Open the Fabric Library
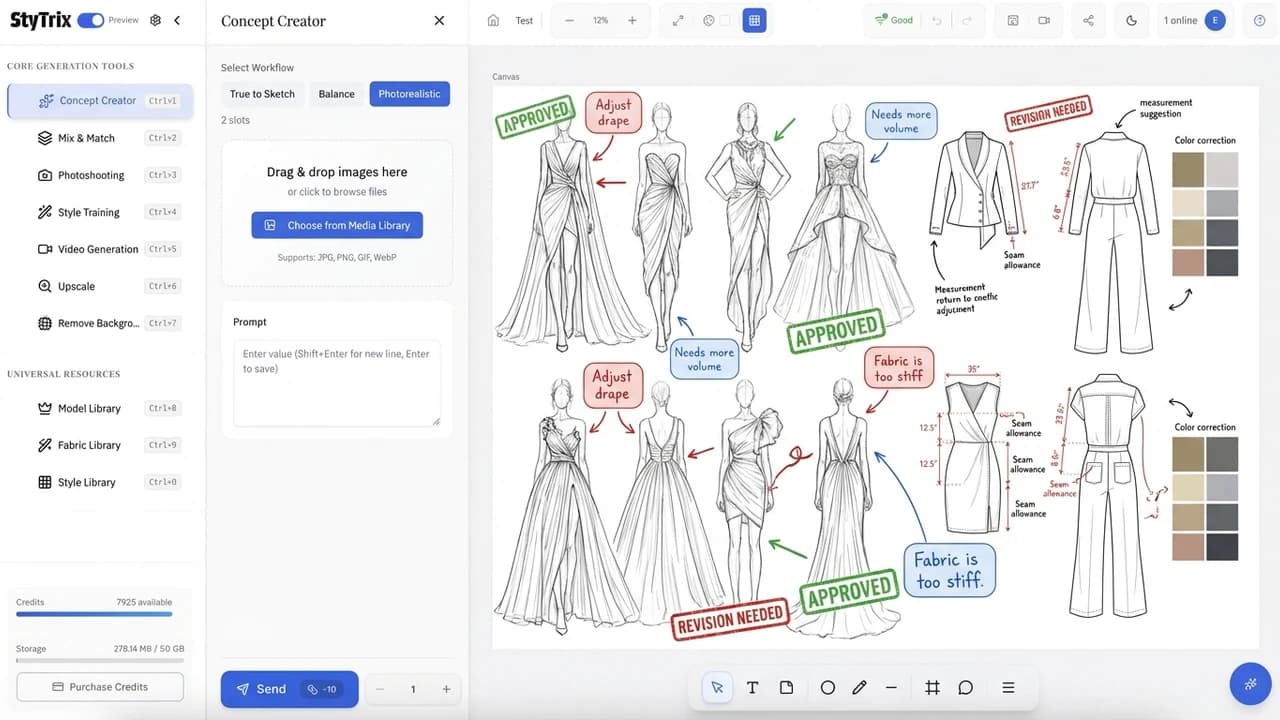The height and width of the screenshot is (720, 1280). [x=88, y=444]
